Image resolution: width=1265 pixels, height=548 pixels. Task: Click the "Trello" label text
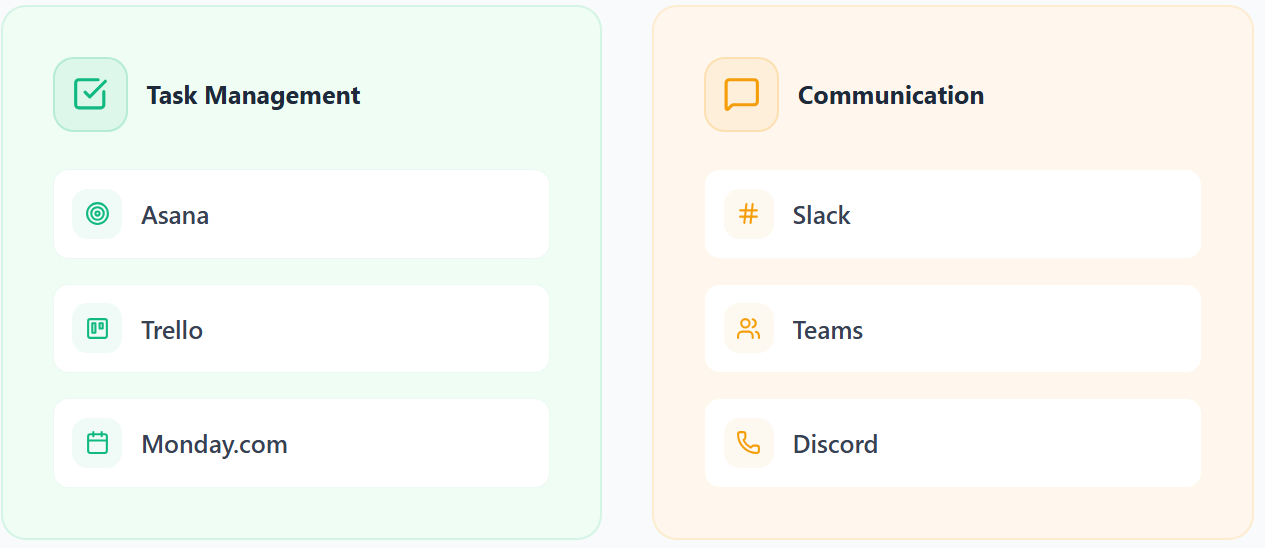[x=172, y=330]
